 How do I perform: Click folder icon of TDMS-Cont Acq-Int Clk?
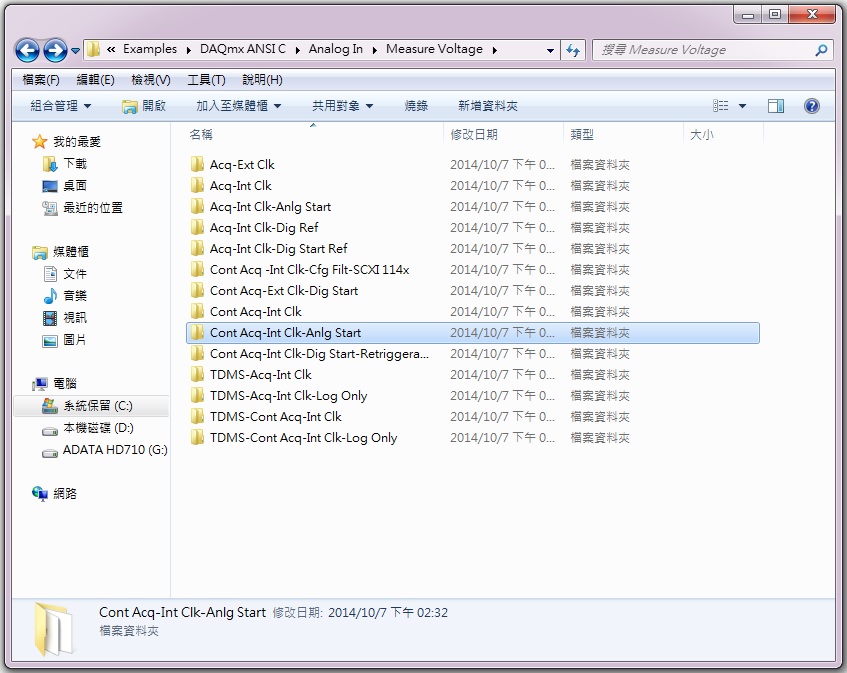198,417
